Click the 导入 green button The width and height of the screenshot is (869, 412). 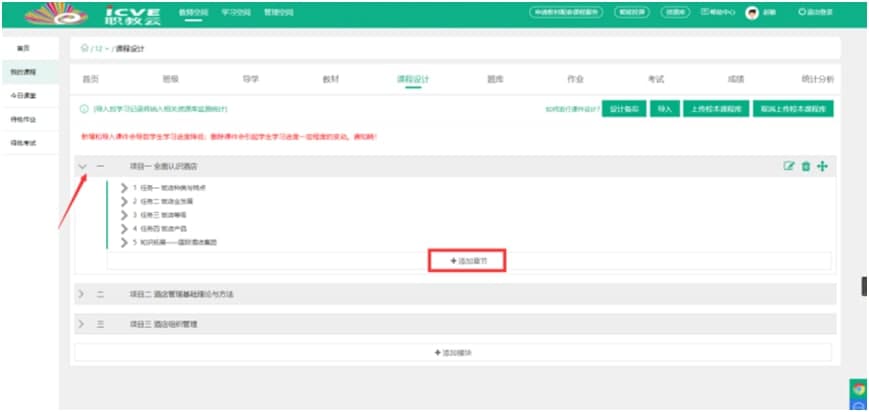(x=664, y=109)
